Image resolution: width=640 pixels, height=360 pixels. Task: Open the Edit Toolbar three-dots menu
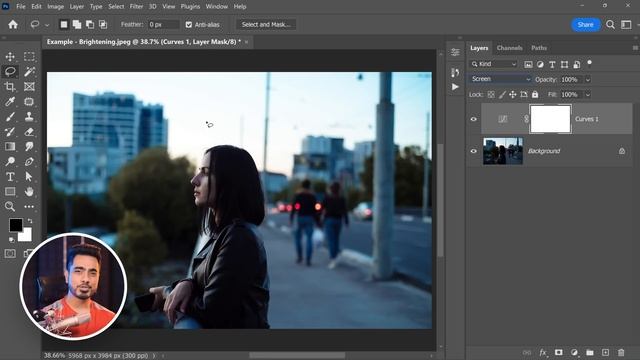point(29,207)
